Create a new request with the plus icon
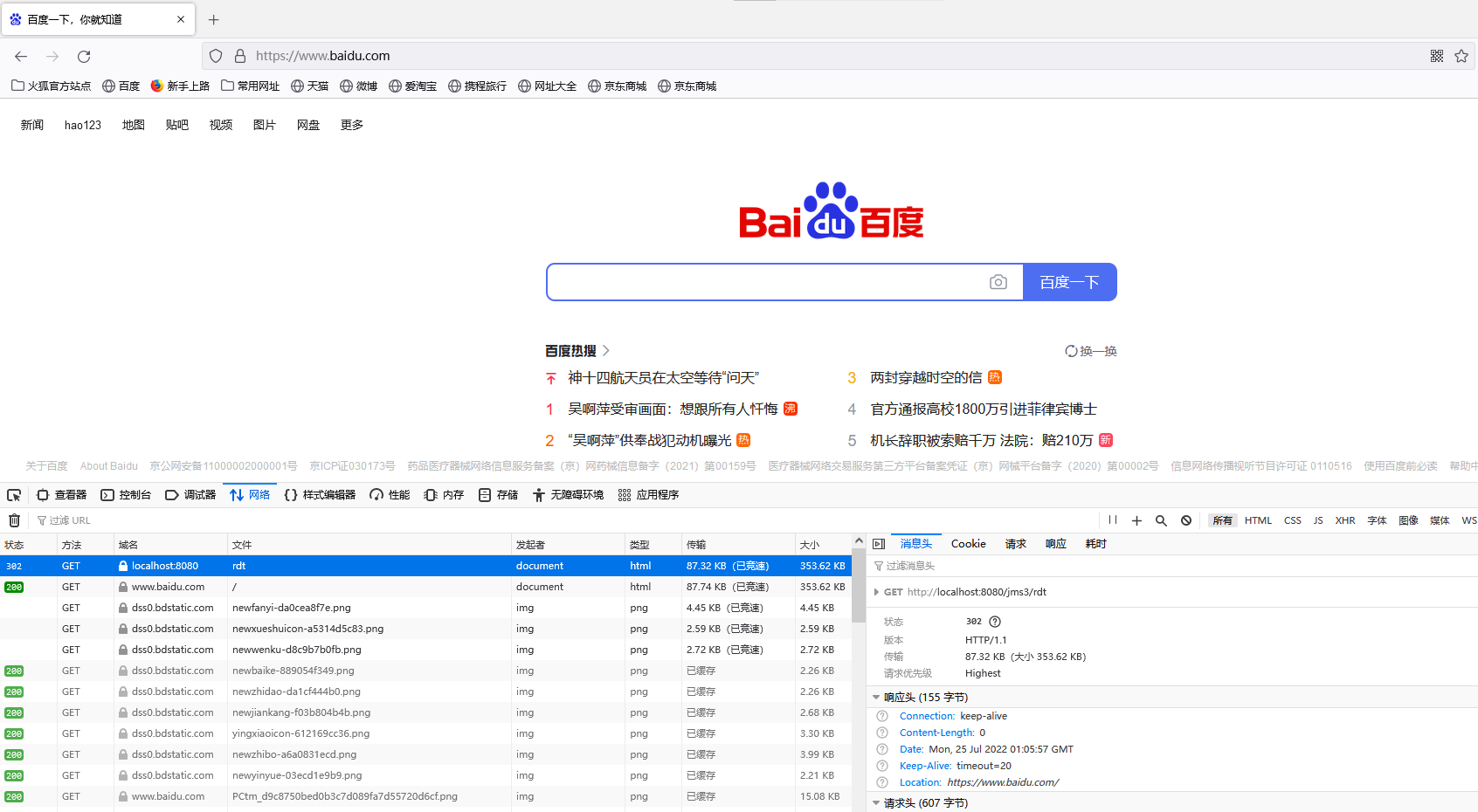 click(1136, 520)
